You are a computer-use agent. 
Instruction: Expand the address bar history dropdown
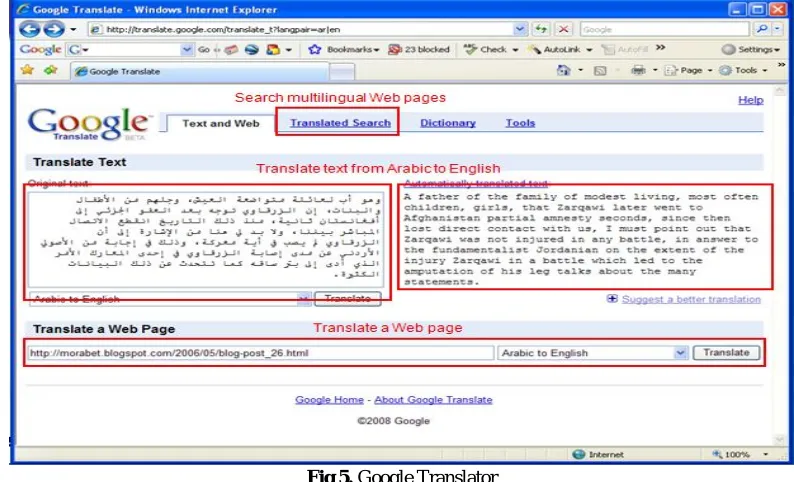520,29
